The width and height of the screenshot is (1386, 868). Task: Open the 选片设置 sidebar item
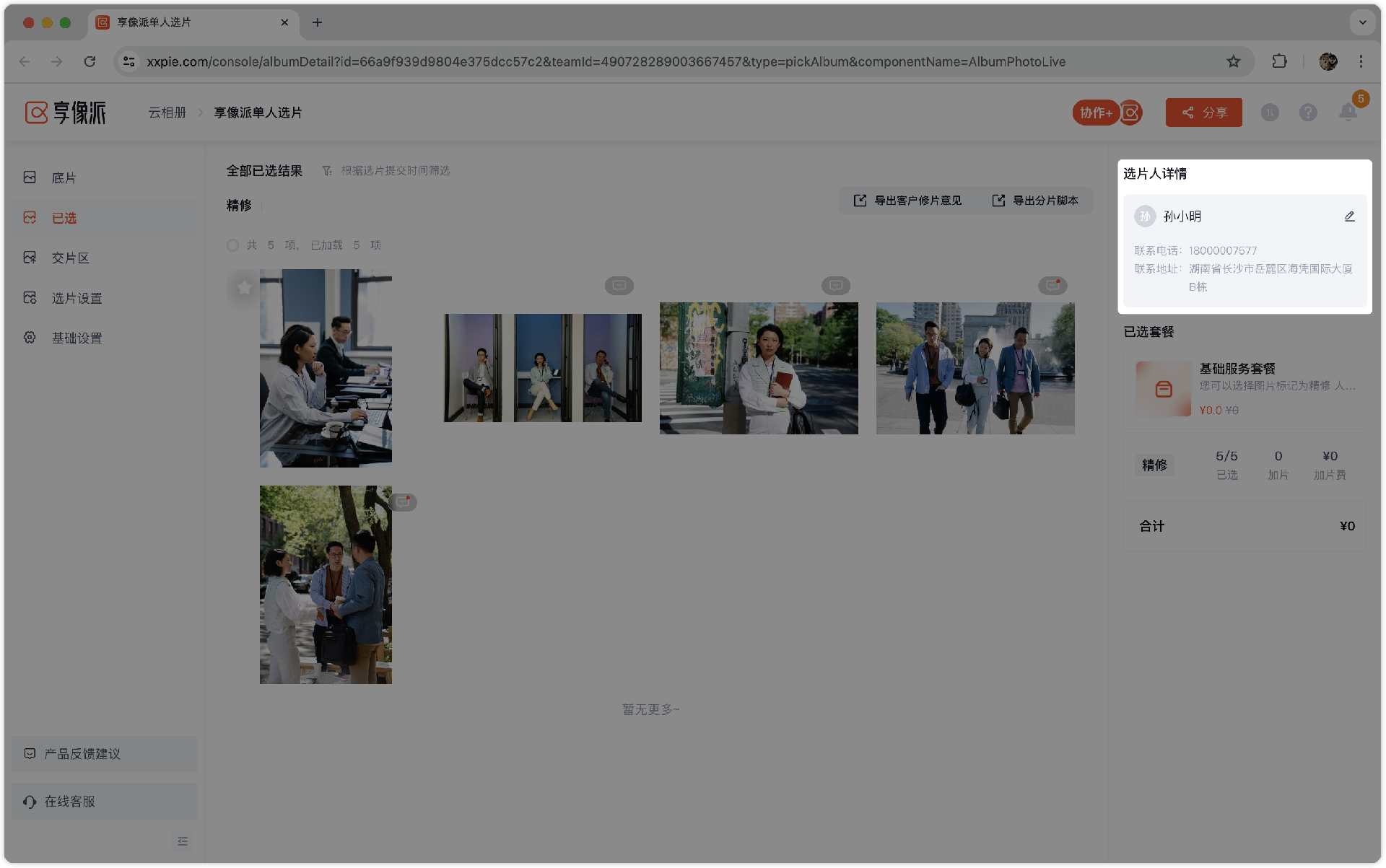click(77, 298)
